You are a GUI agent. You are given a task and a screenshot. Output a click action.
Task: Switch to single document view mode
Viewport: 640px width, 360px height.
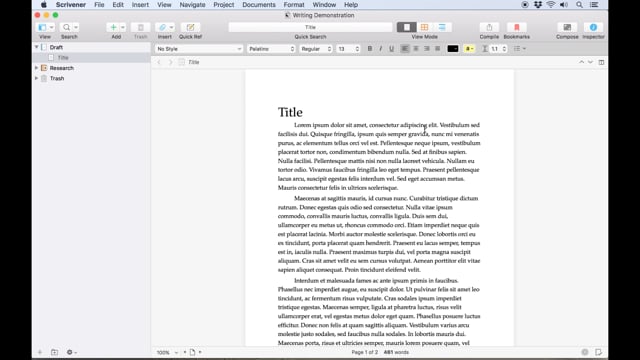click(x=407, y=27)
